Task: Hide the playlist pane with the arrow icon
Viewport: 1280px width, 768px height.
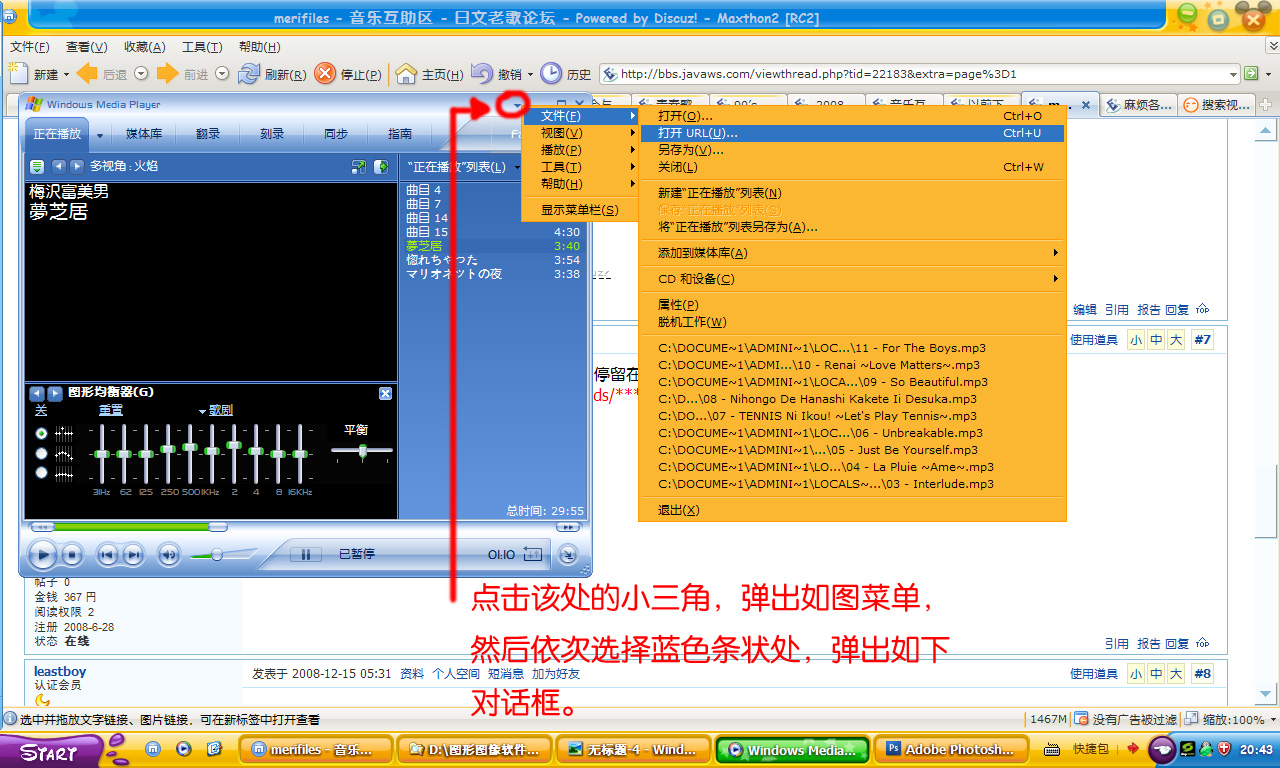Action: click(x=381, y=167)
